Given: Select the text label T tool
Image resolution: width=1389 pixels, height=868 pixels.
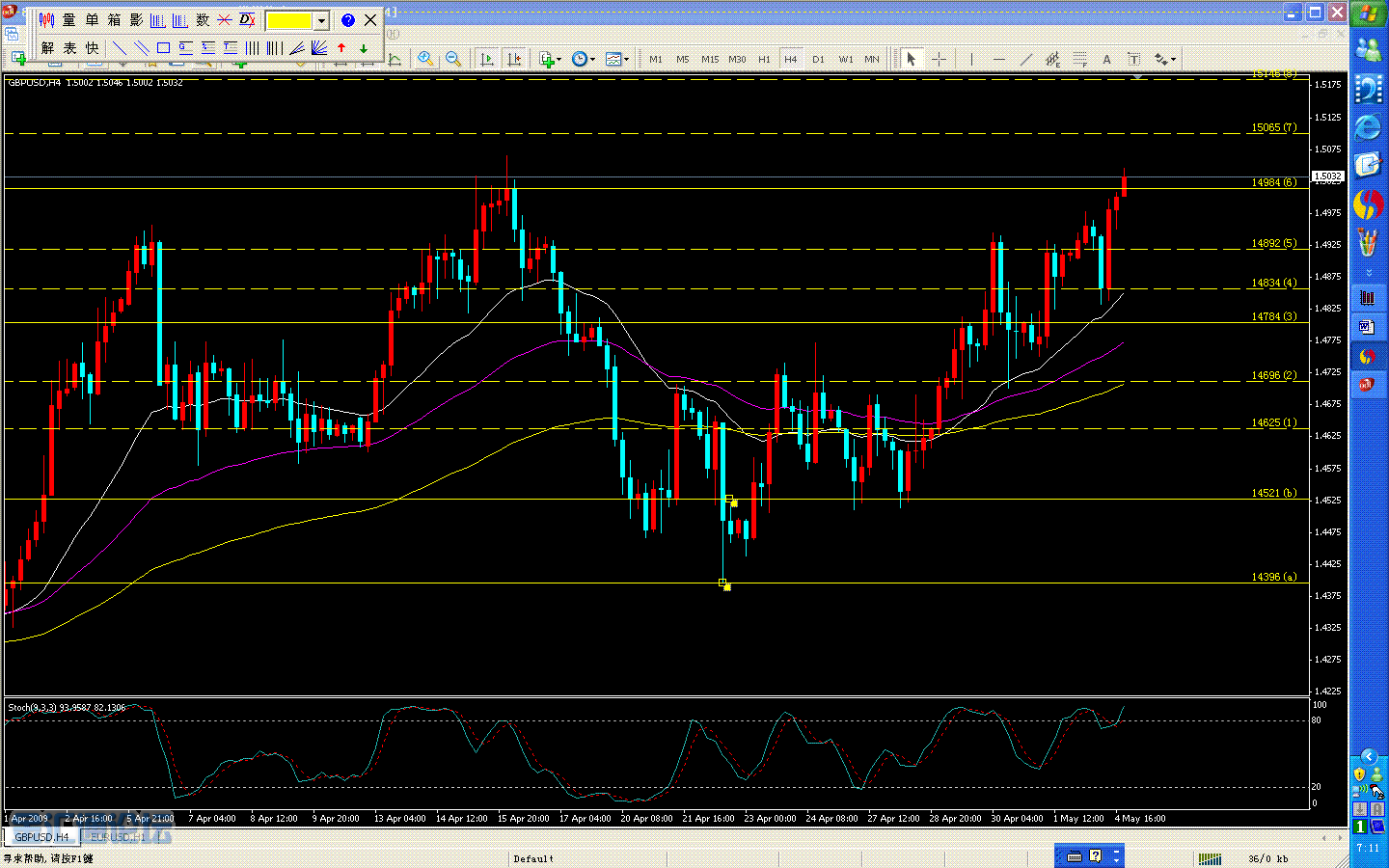Looking at the screenshot, I should point(1134,59).
